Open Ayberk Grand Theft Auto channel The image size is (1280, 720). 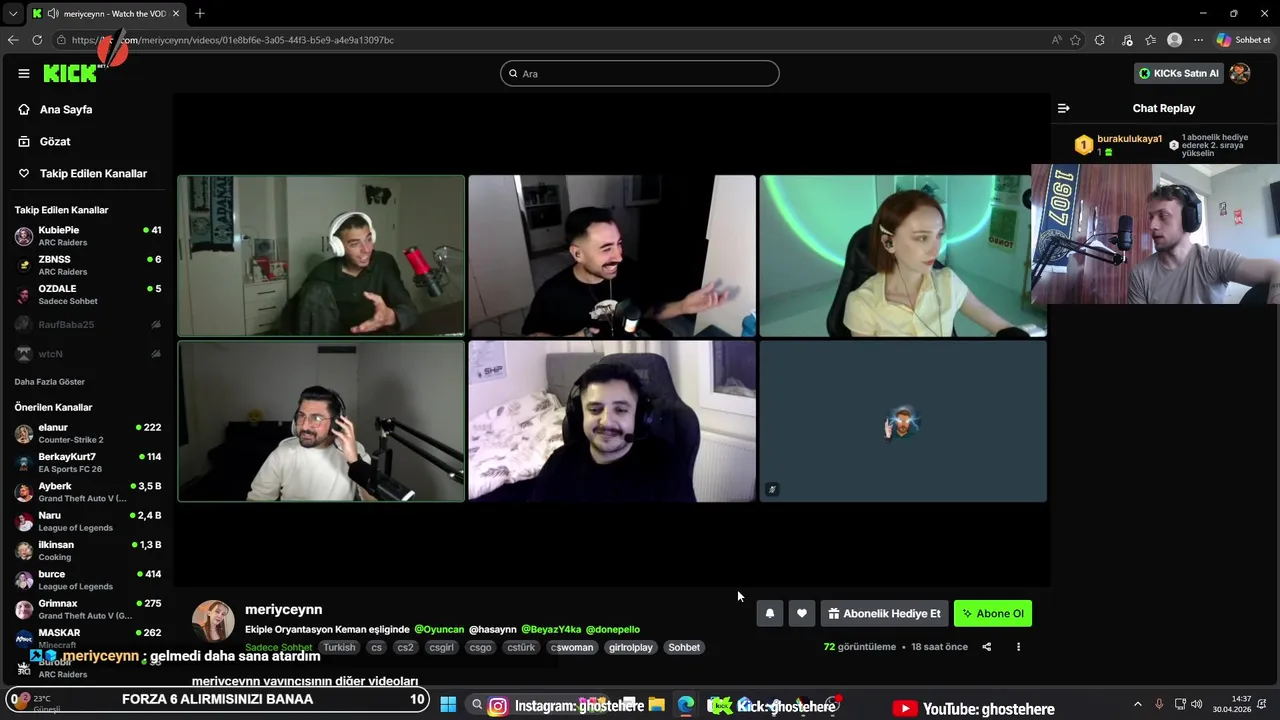pyautogui.click(x=87, y=492)
